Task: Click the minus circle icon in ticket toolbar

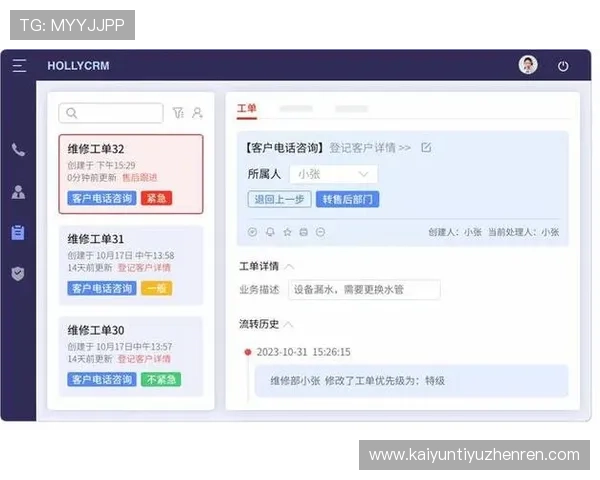Action: point(321,232)
